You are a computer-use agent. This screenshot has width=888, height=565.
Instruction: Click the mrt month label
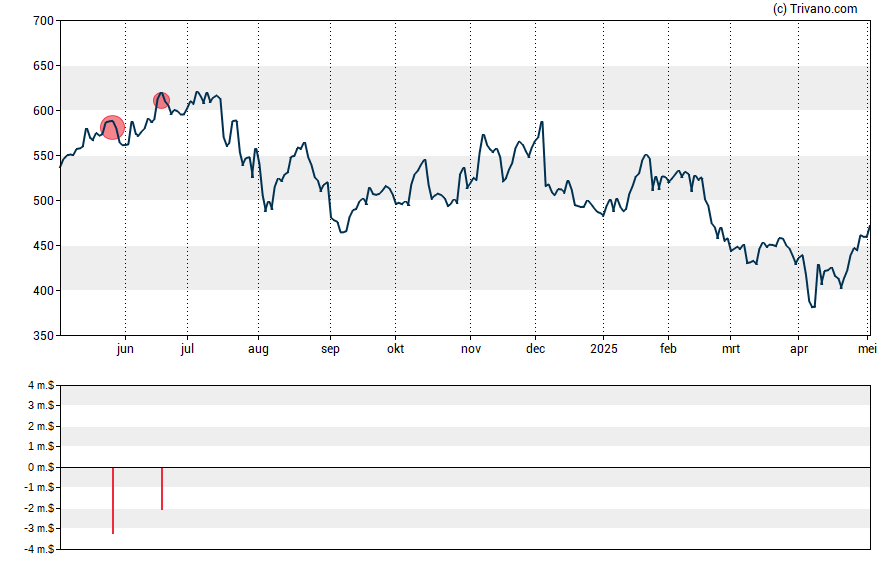pos(731,349)
